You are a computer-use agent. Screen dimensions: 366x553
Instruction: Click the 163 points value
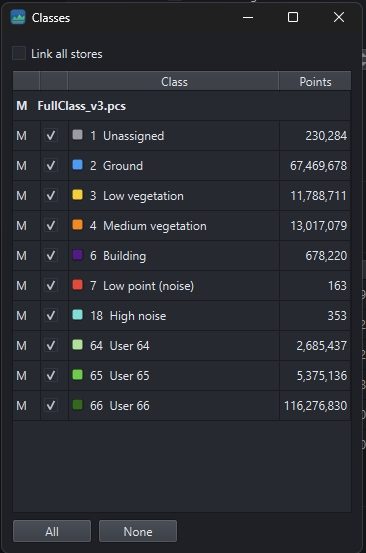click(337, 286)
